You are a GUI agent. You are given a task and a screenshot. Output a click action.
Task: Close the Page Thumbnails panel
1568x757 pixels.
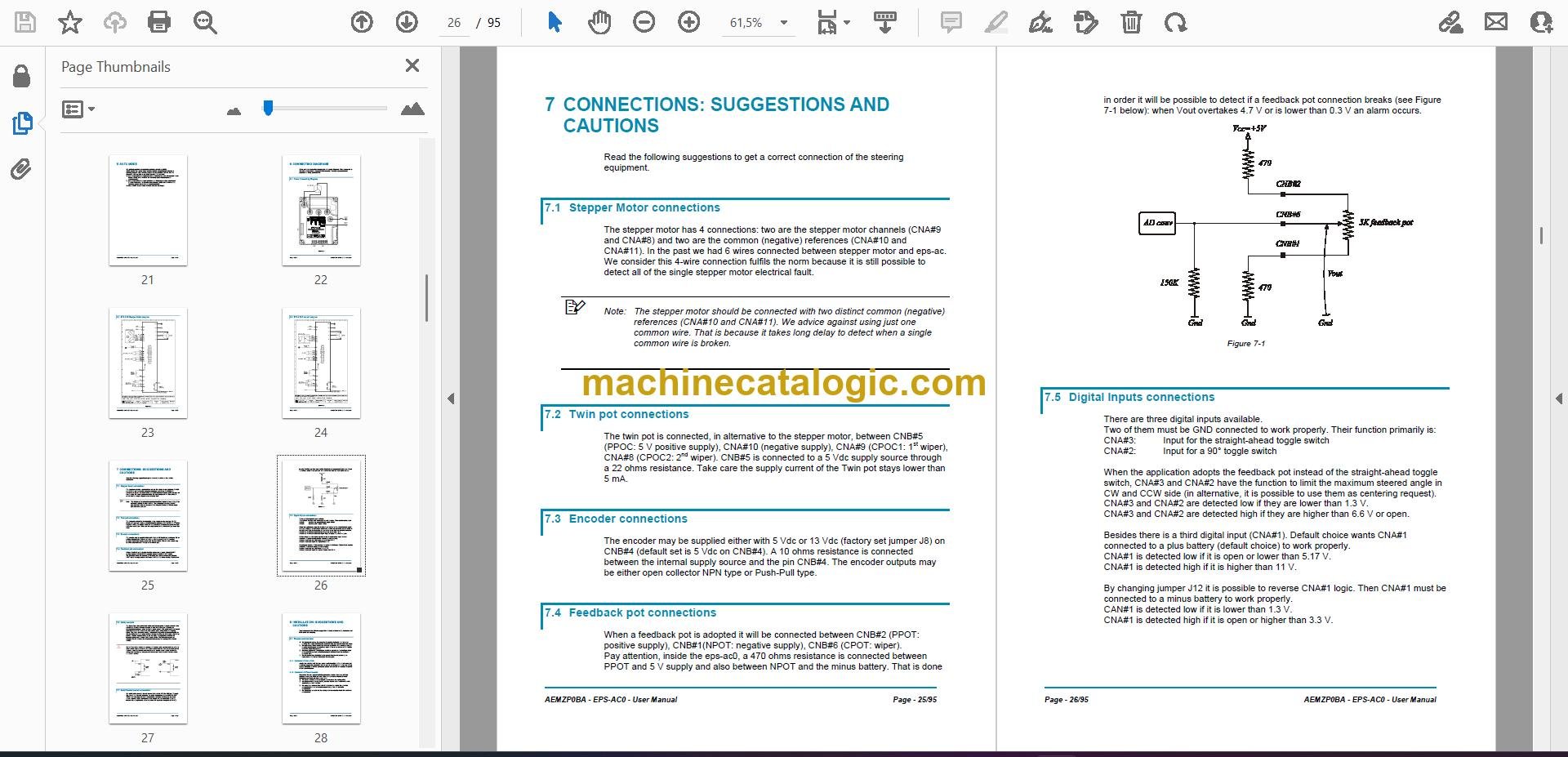point(412,65)
